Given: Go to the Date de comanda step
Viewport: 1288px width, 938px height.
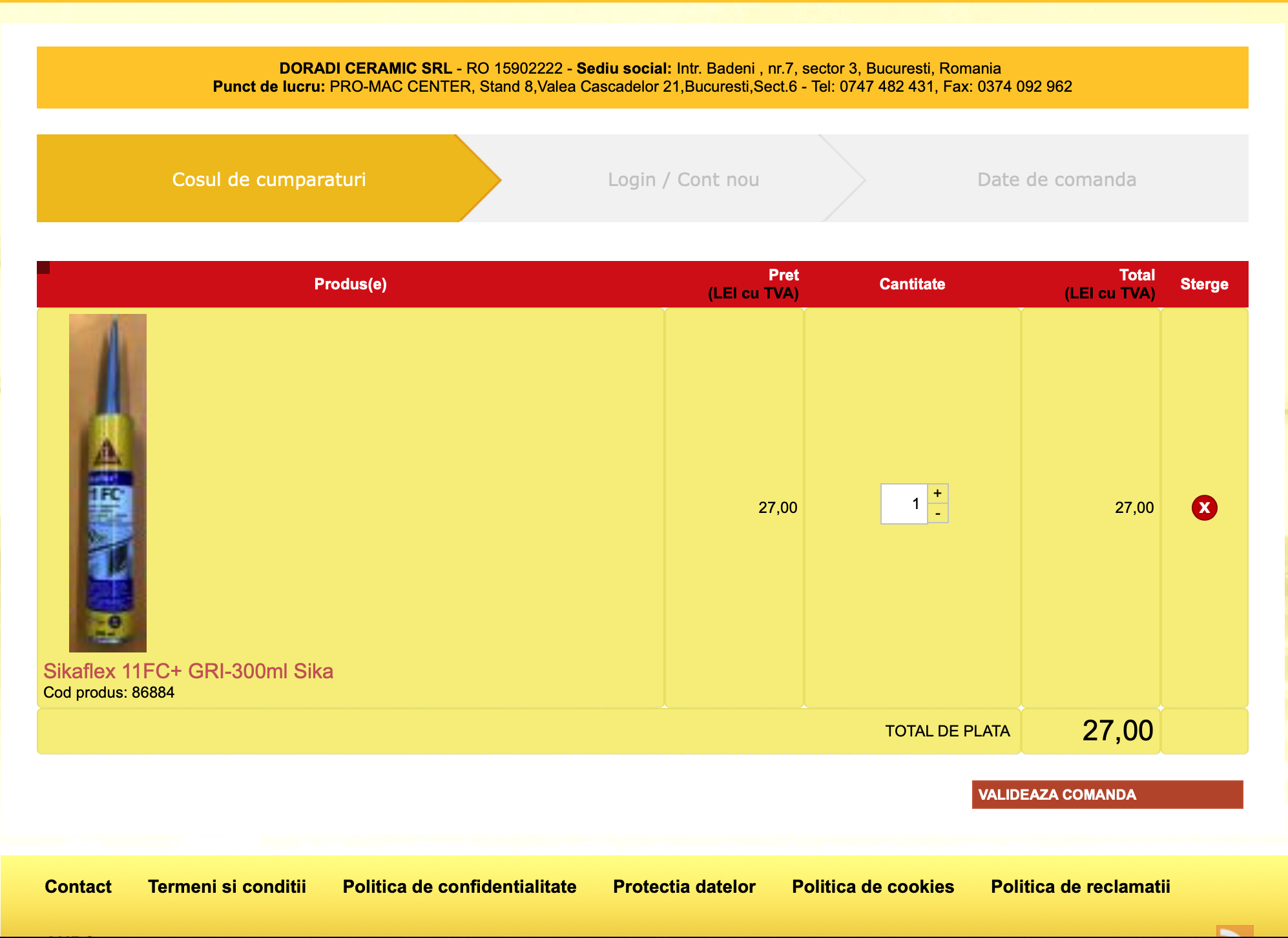Looking at the screenshot, I should point(1056,179).
